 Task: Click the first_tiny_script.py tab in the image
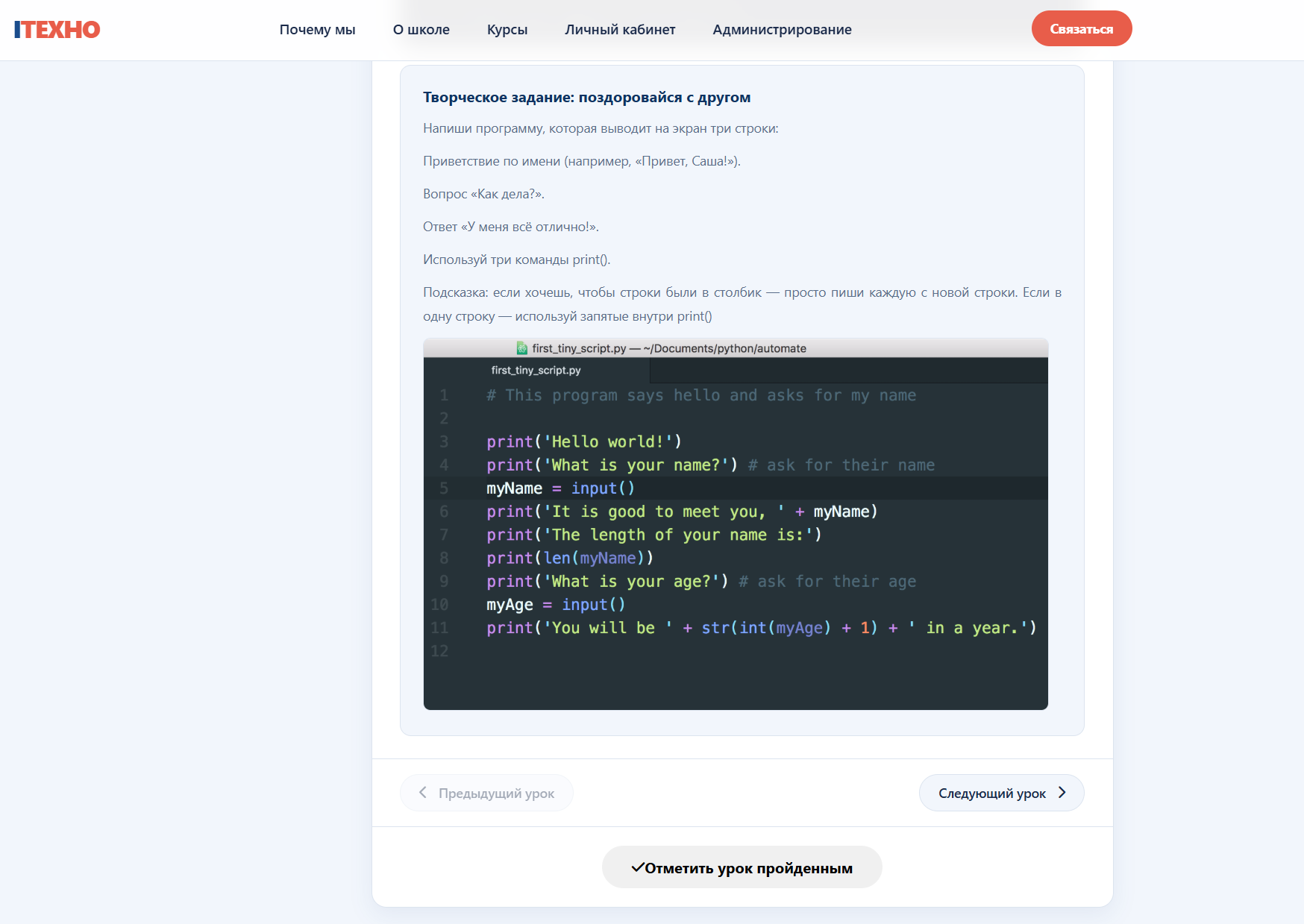536,370
